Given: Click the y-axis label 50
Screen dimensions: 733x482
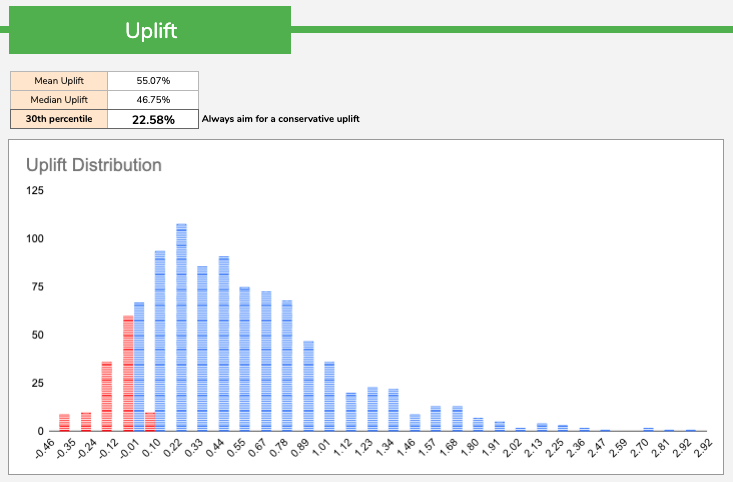Looking at the screenshot, I should pos(37,335).
